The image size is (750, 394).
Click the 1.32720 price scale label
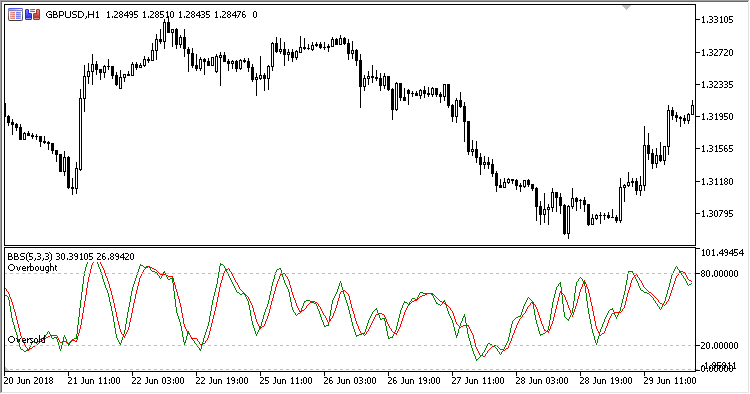(x=717, y=53)
